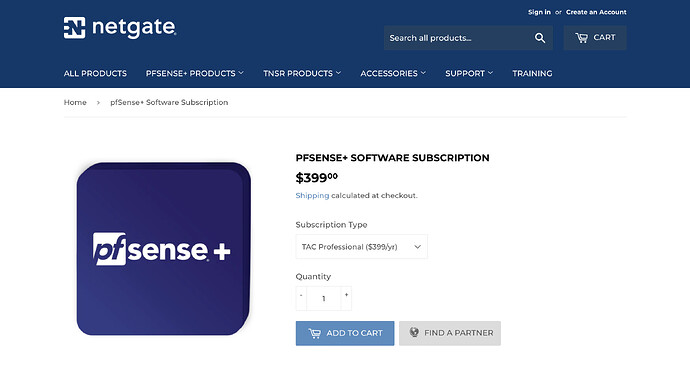Image resolution: width=690 pixels, height=373 pixels.
Task: Expand the Accessories menu
Action: (393, 73)
